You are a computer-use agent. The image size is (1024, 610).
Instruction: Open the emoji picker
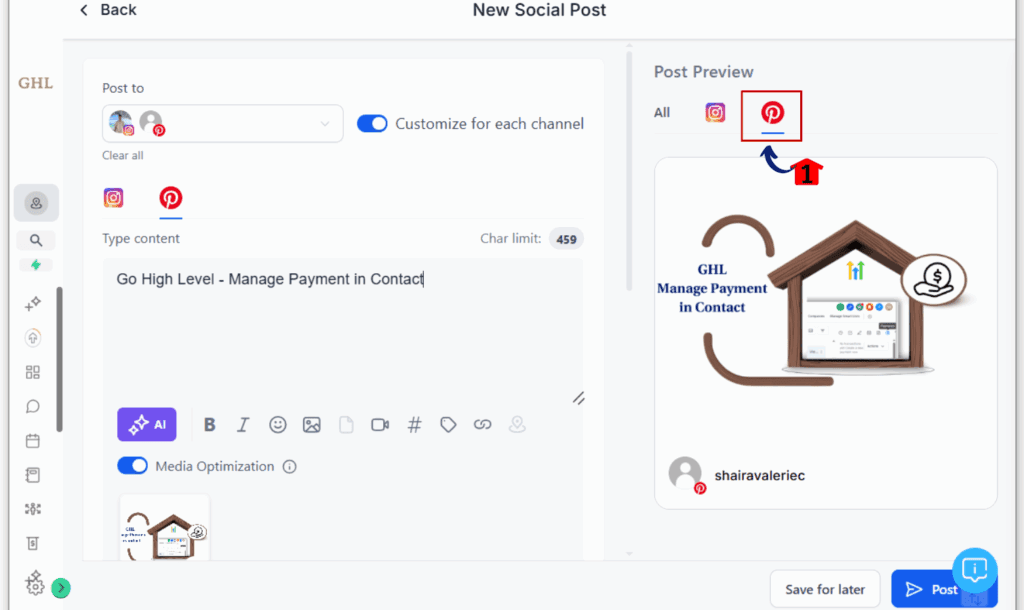coord(278,425)
